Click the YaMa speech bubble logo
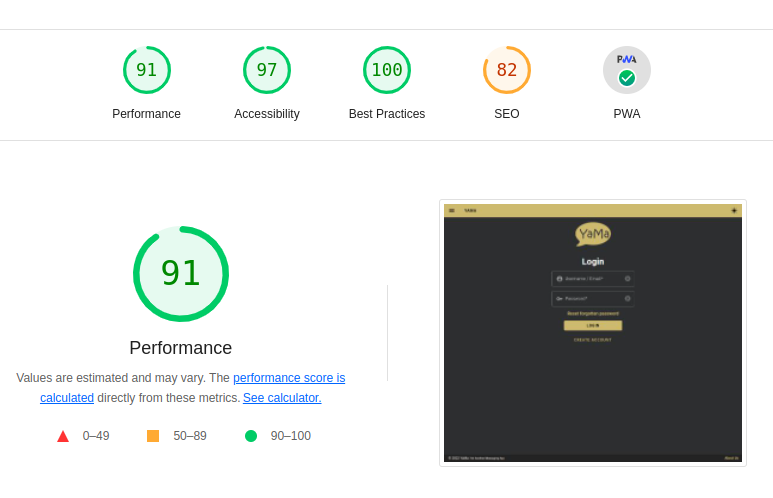 (x=593, y=234)
